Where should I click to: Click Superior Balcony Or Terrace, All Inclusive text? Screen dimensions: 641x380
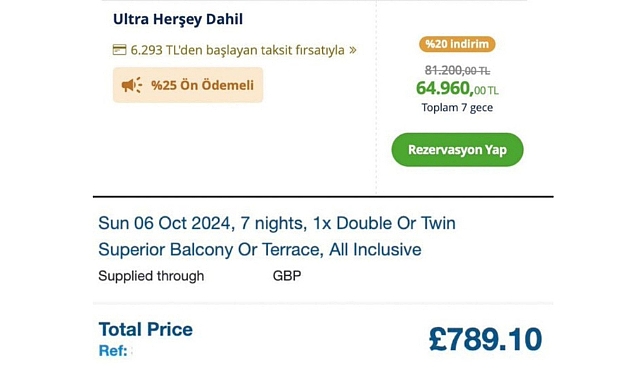point(260,250)
